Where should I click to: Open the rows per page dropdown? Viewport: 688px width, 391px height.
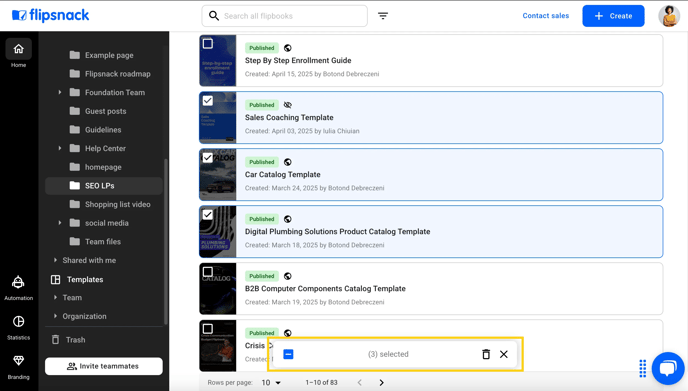click(x=271, y=383)
